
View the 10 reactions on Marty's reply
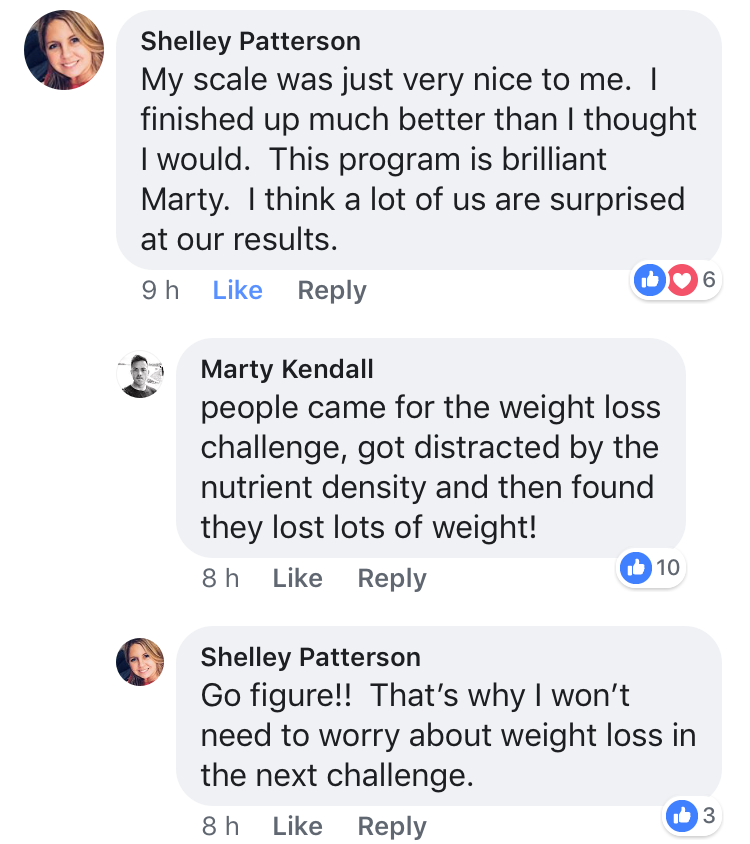pyautogui.click(x=668, y=568)
